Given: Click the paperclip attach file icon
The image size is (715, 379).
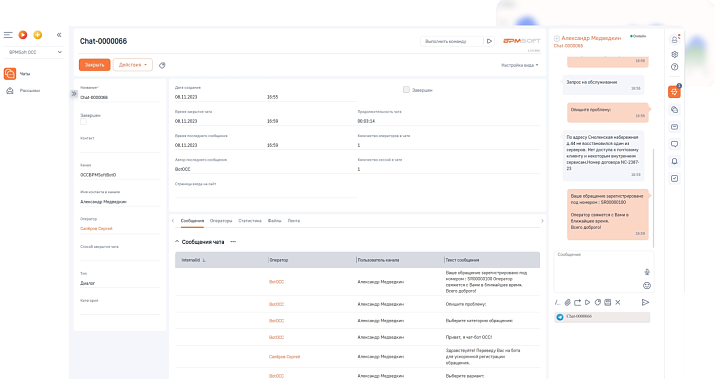Looking at the screenshot, I should point(567,302).
